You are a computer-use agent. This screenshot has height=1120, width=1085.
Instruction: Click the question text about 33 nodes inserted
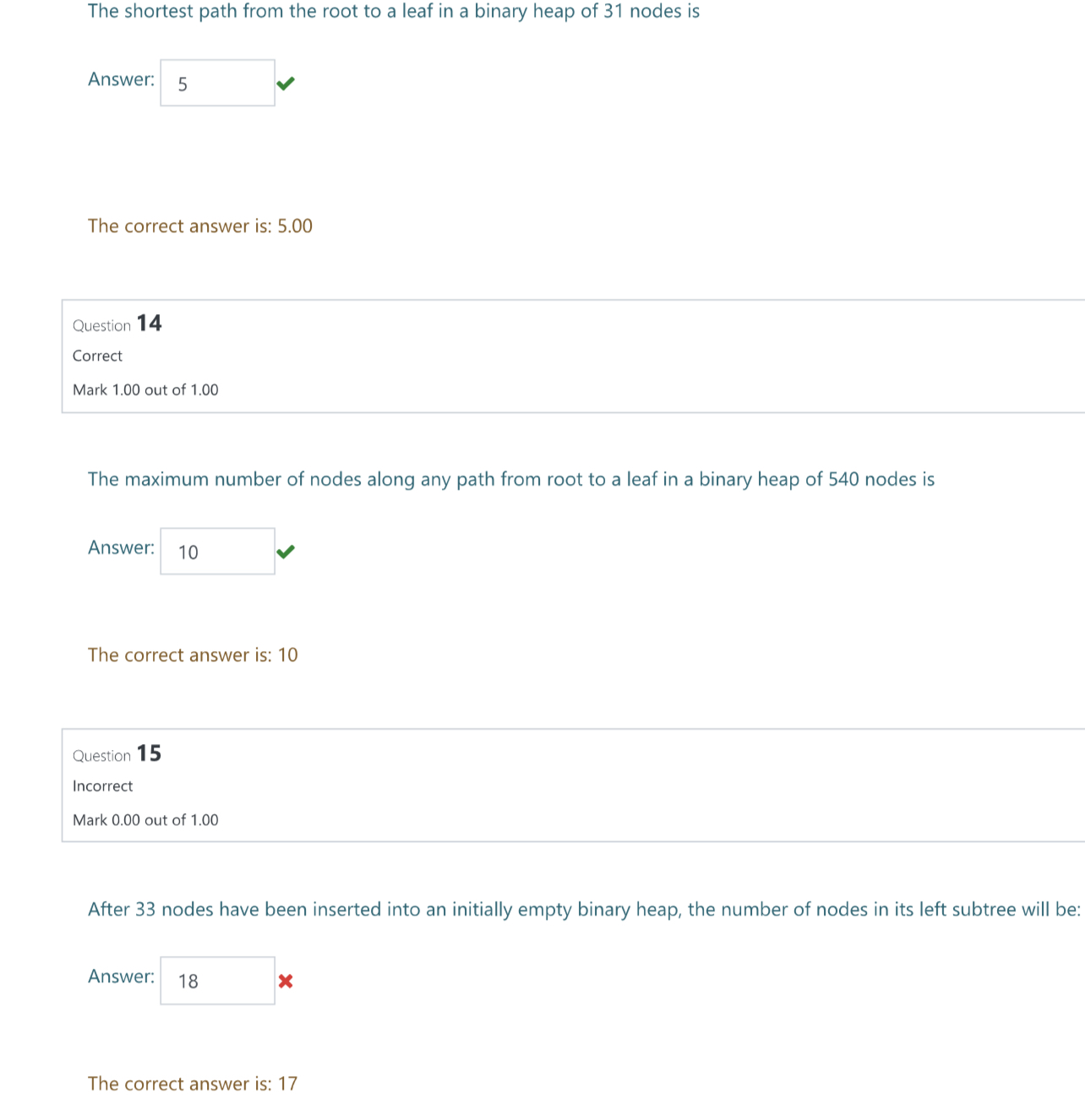585,910
